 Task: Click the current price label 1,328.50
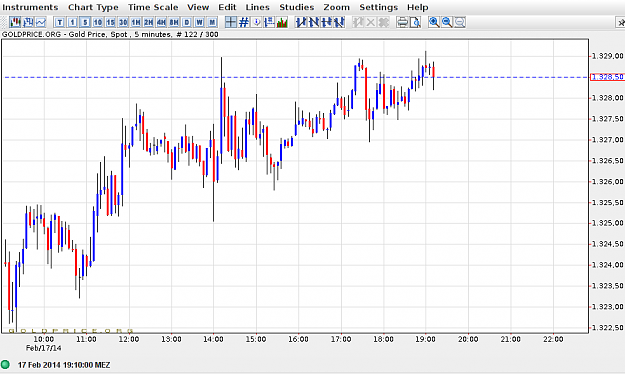[x=607, y=77]
